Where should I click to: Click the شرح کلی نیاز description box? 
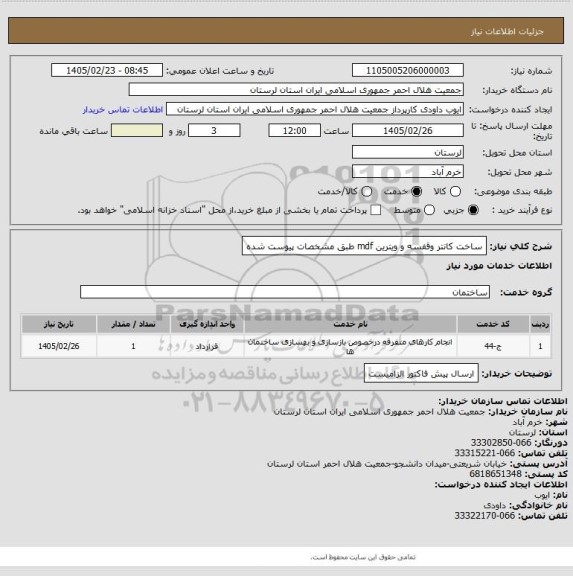[x=364, y=246]
